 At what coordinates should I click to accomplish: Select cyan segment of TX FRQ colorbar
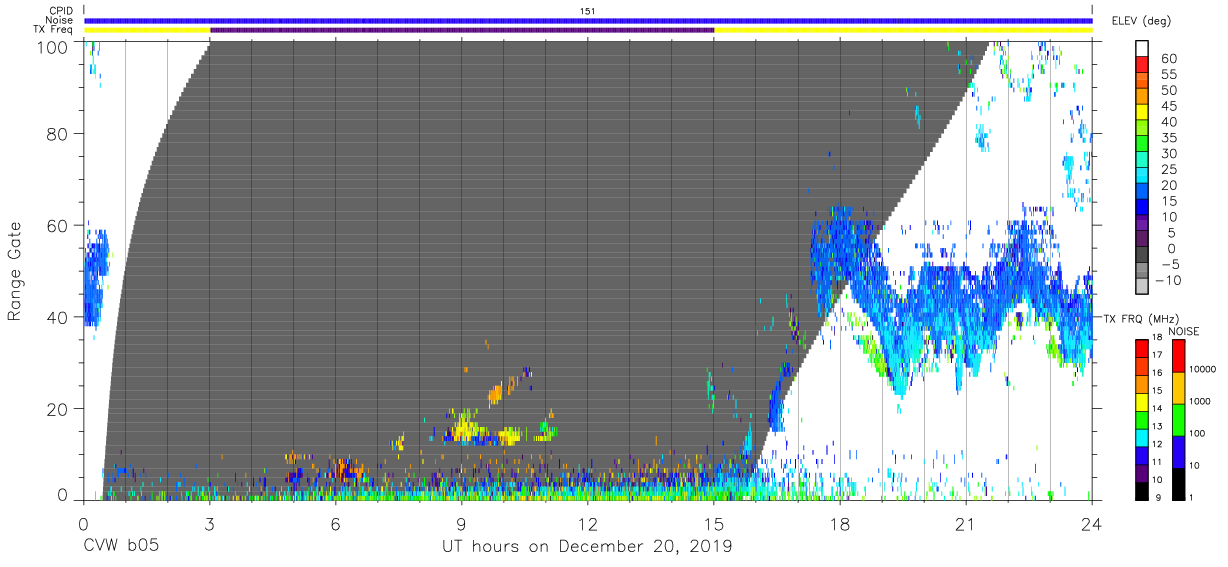(1141, 436)
